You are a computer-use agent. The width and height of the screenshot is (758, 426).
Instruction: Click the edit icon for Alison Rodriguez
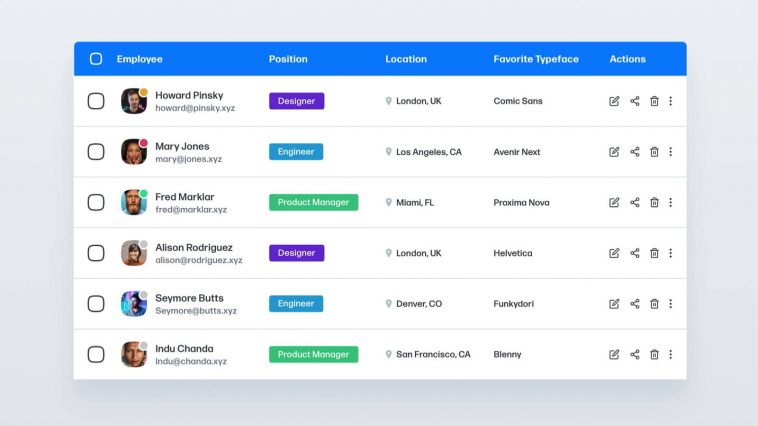pyautogui.click(x=614, y=253)
